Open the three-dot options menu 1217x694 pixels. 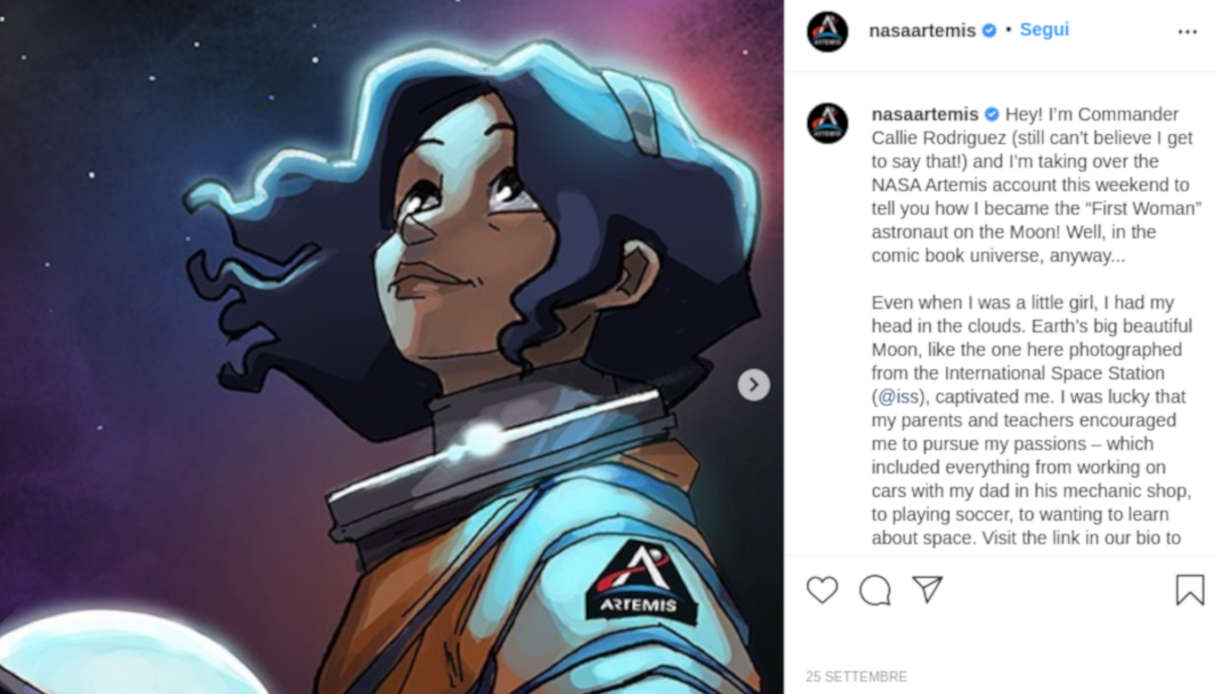point(1187,32)
